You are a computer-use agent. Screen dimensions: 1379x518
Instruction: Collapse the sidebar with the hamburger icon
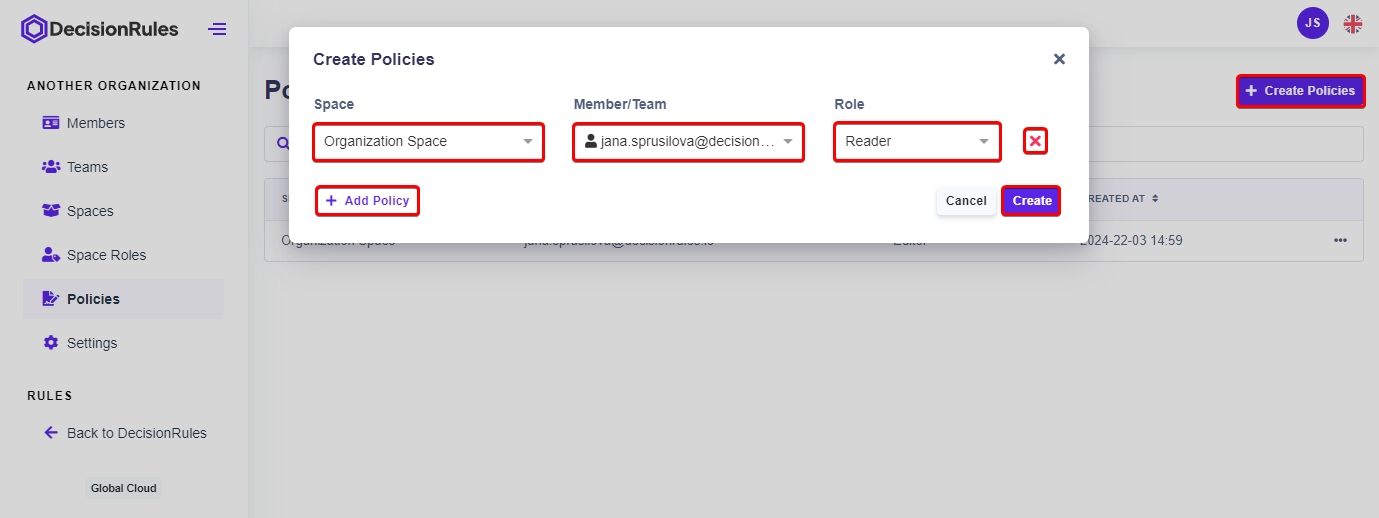(x=217, y=29)
